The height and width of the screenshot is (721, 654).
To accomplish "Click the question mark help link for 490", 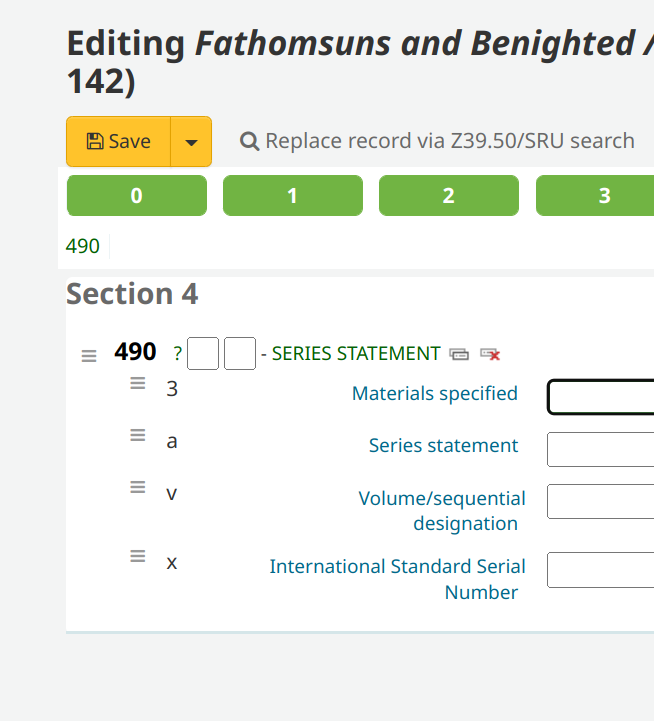I will (177, 354).
